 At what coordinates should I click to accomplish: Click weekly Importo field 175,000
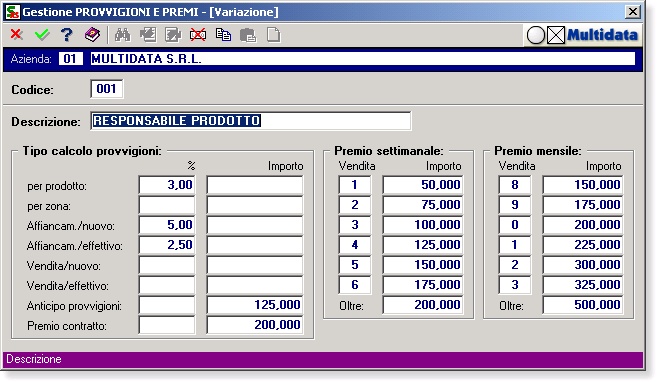tap(423, 285)
